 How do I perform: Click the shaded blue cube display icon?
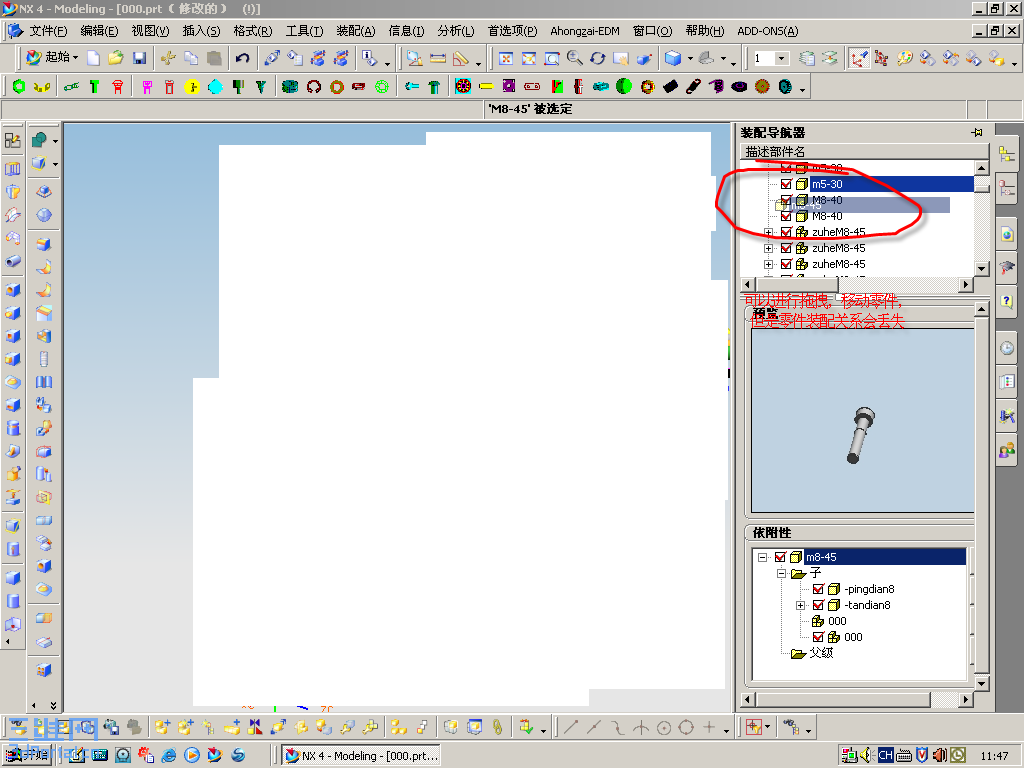[x=673, y=58]
